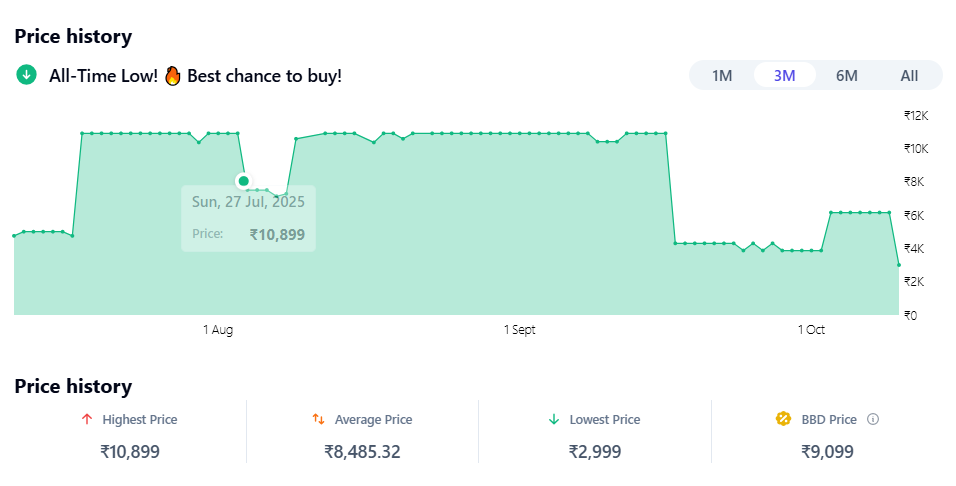
Task: Click the orange Average Price arrows icon
Action: (x=318, y=420)
